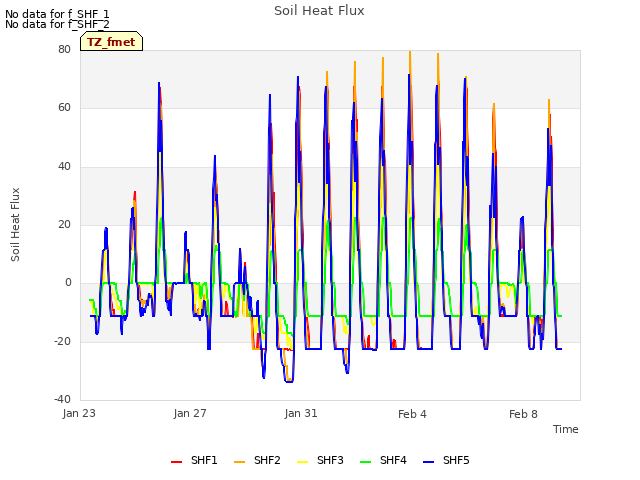
Task: Click the Feb 8 x-axis tick label
Action: 523,414
